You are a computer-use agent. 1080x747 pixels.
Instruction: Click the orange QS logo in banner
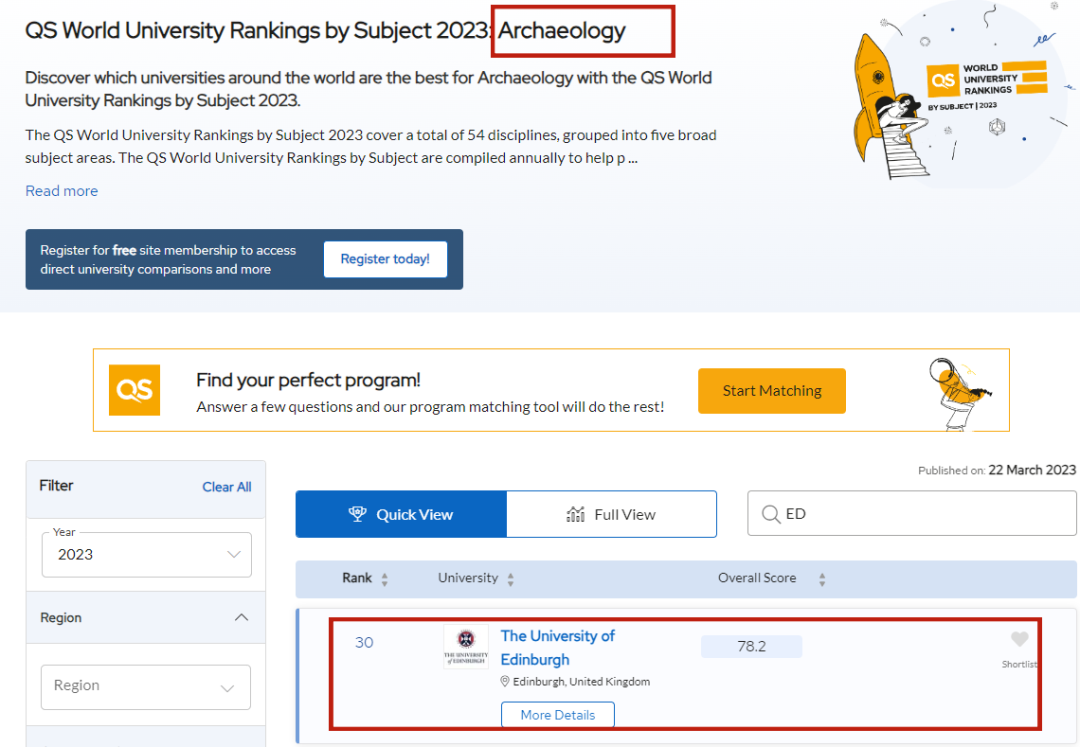coord(134,390)
